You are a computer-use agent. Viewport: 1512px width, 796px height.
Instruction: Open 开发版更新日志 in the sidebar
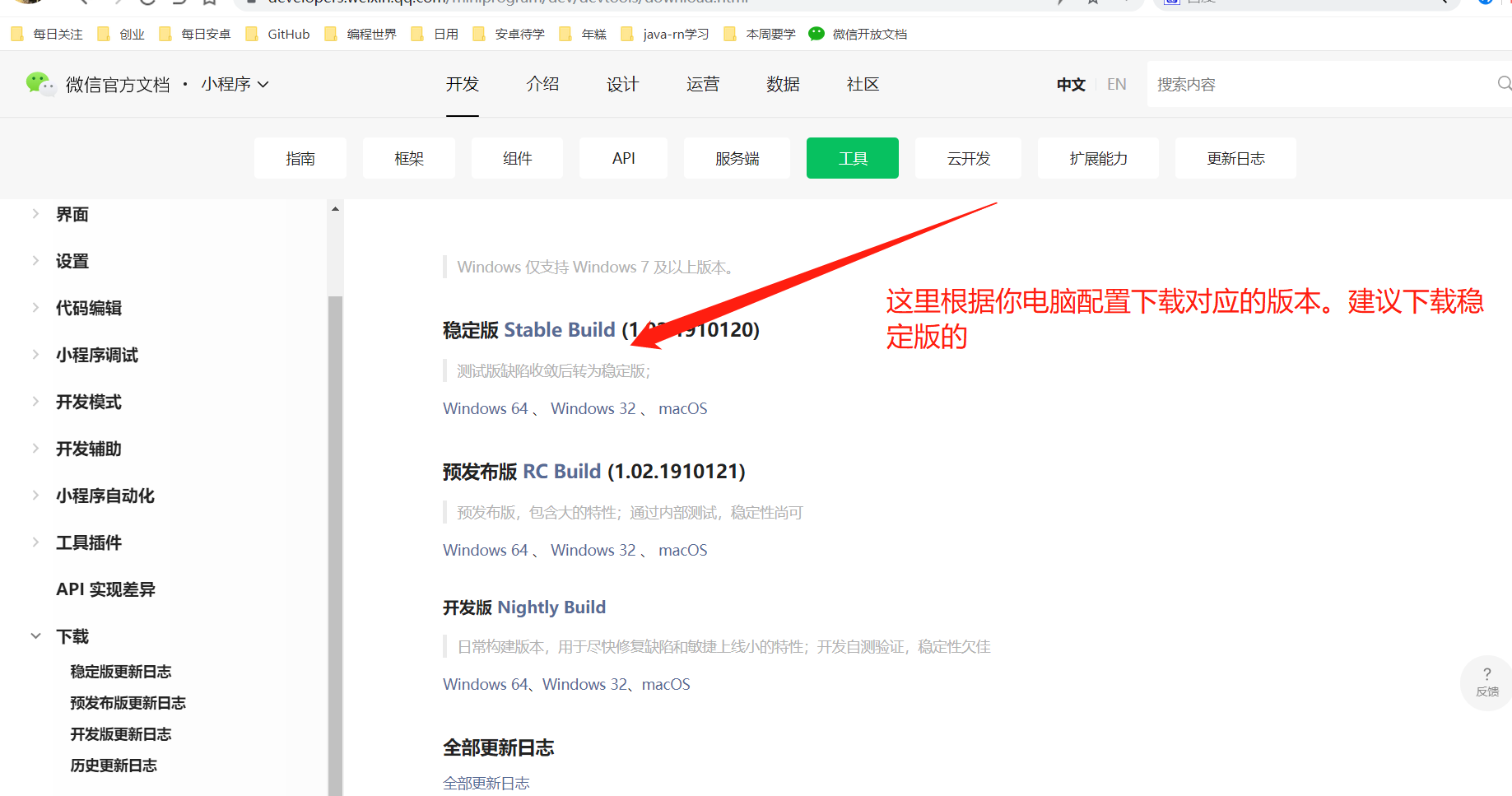click(x=121, y=734)
